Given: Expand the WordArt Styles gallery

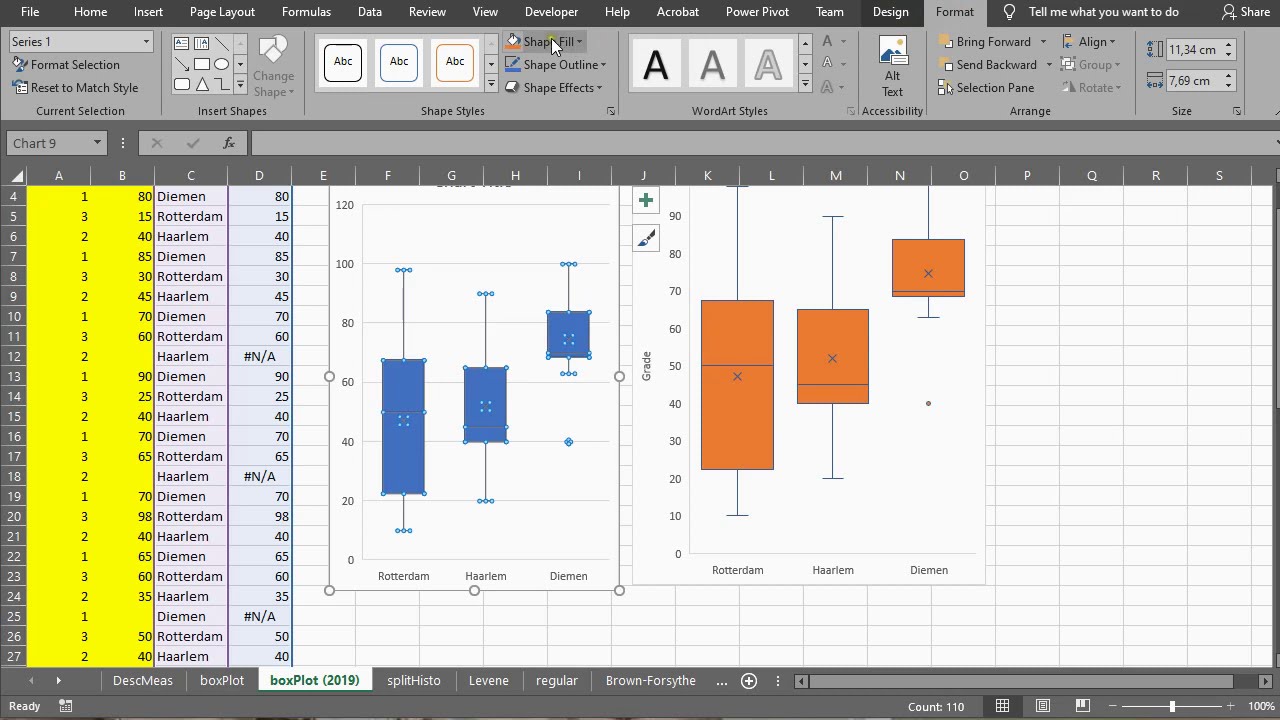Looking at the screenshot, I should [805, 84].
